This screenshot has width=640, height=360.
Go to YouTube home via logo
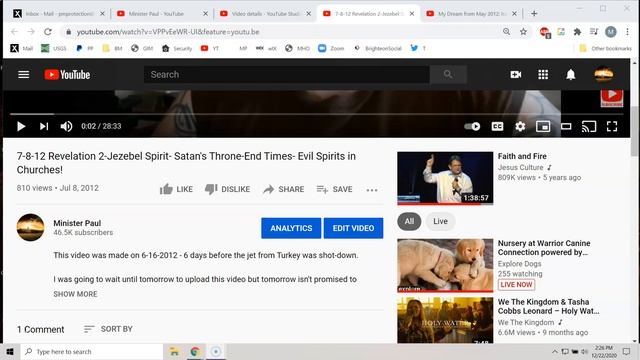point(67,75)
